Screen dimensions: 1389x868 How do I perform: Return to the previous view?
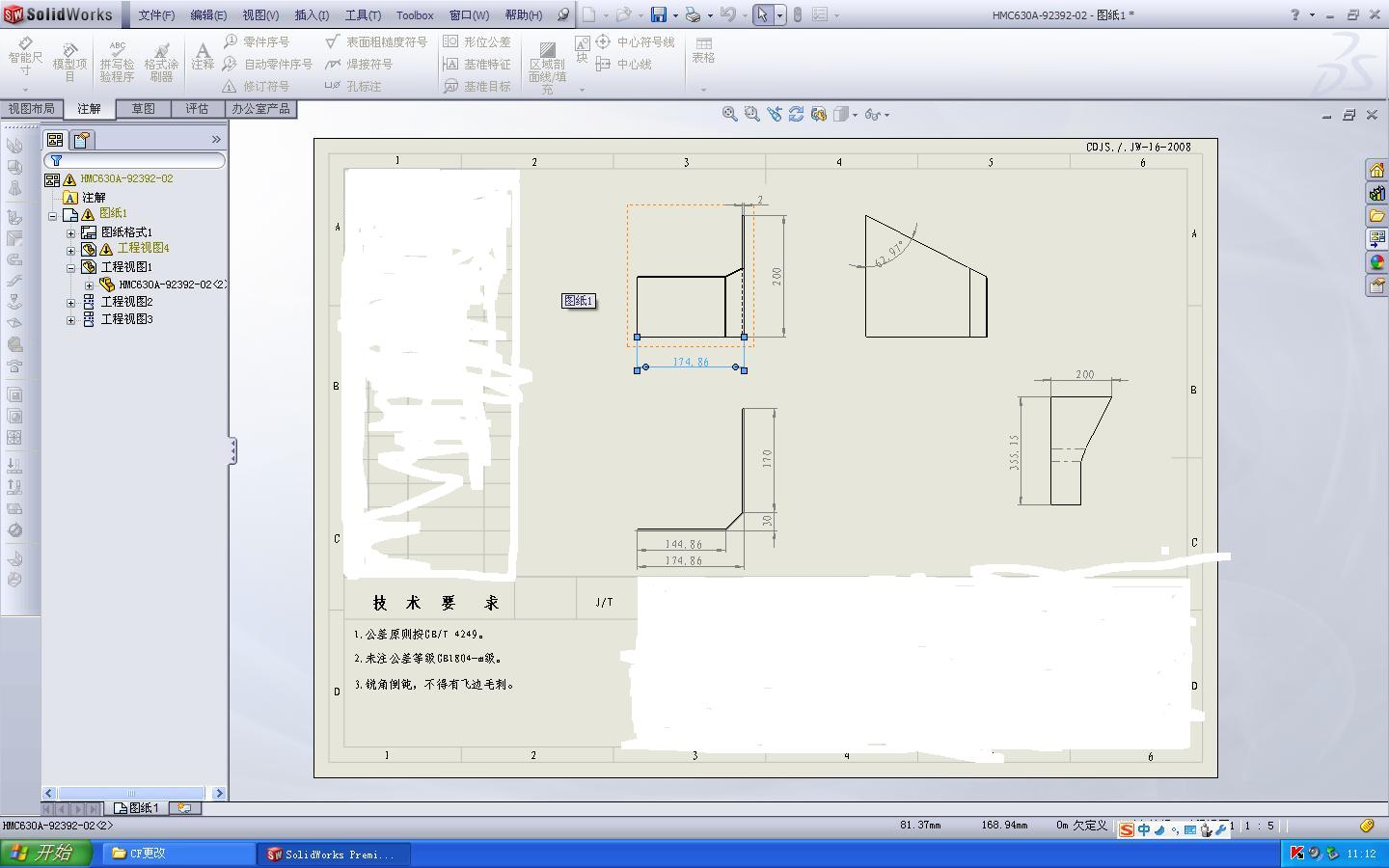click(775, 114)
